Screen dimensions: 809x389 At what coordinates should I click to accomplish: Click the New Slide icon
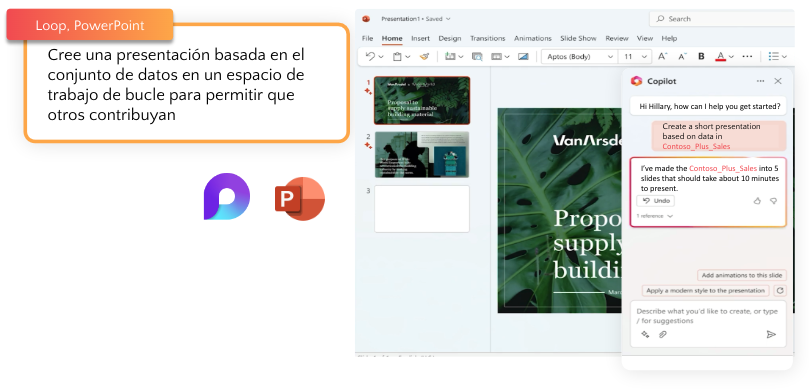click(x=450, y=56)
